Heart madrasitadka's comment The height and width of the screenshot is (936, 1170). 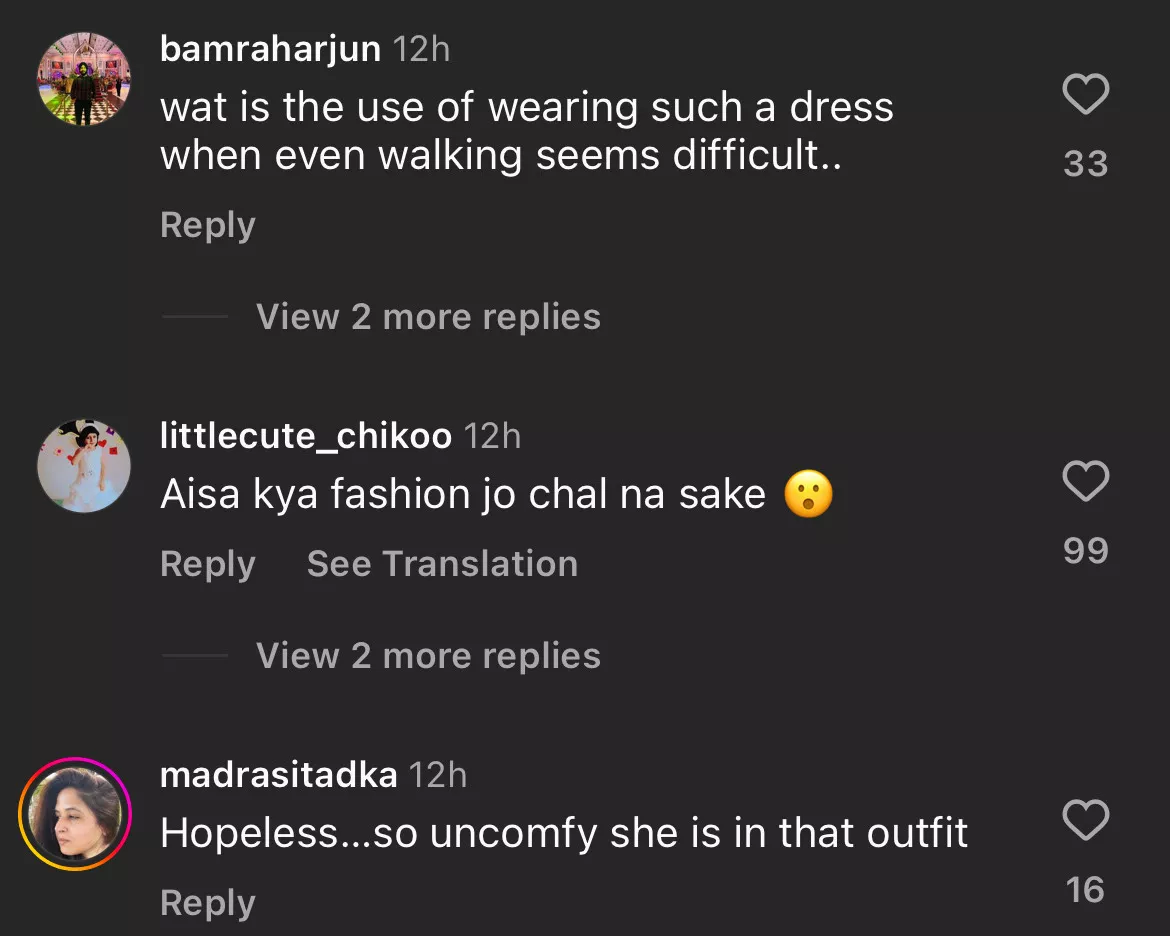(x=1085, y=821)
